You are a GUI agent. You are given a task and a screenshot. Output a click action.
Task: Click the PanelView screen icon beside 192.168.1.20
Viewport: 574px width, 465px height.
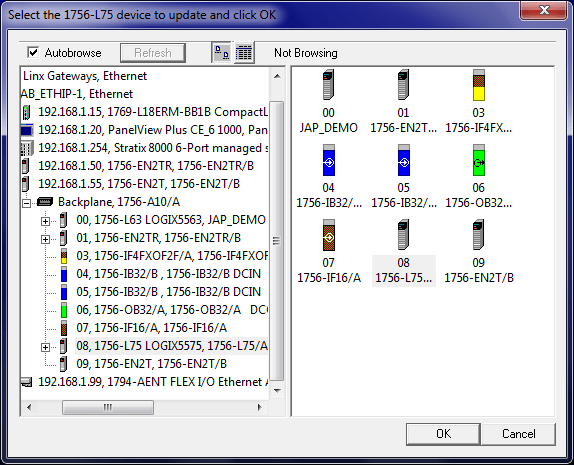(x=27, y=130)
